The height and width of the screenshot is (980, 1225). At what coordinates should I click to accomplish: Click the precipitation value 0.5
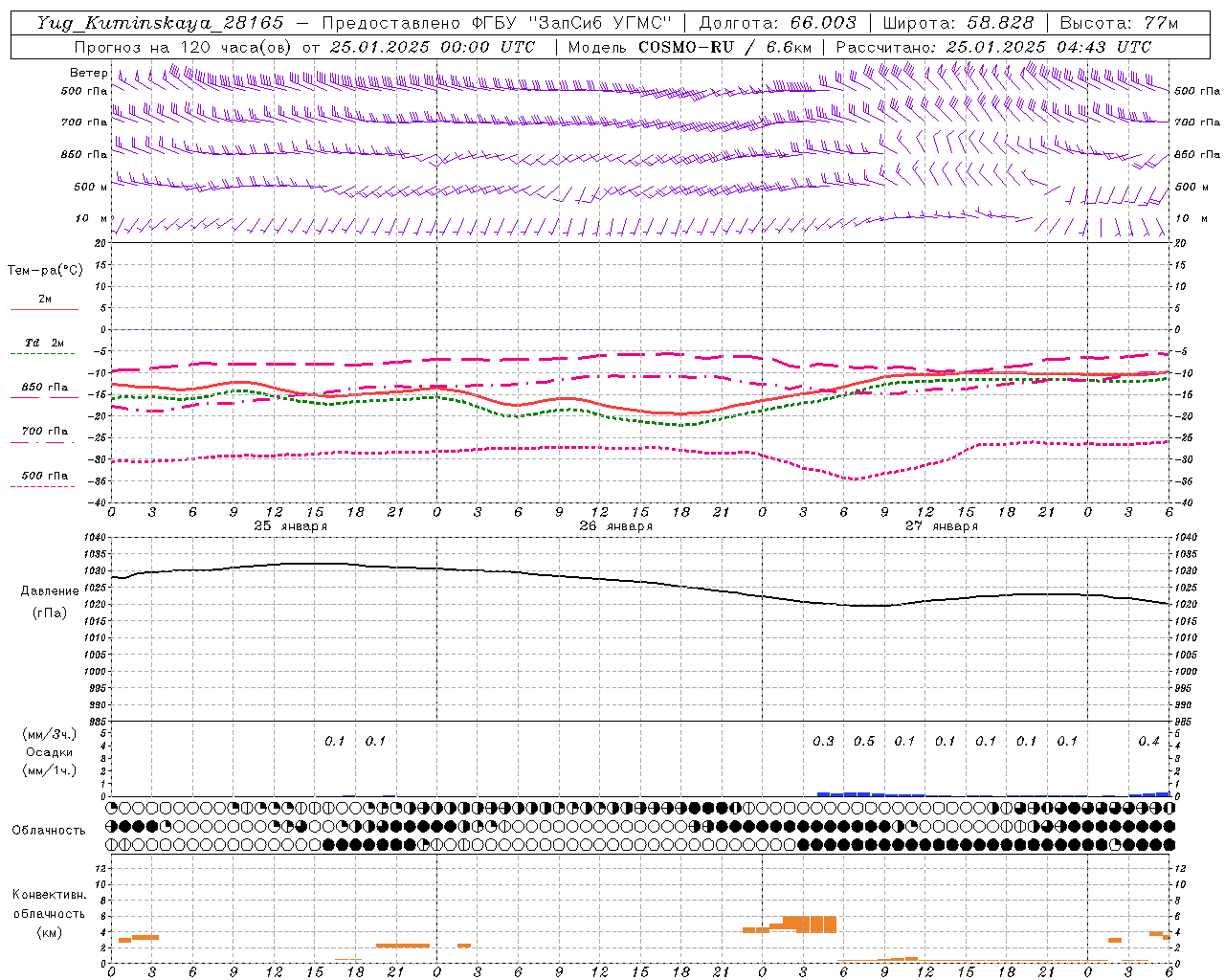(x=863, y=742)
